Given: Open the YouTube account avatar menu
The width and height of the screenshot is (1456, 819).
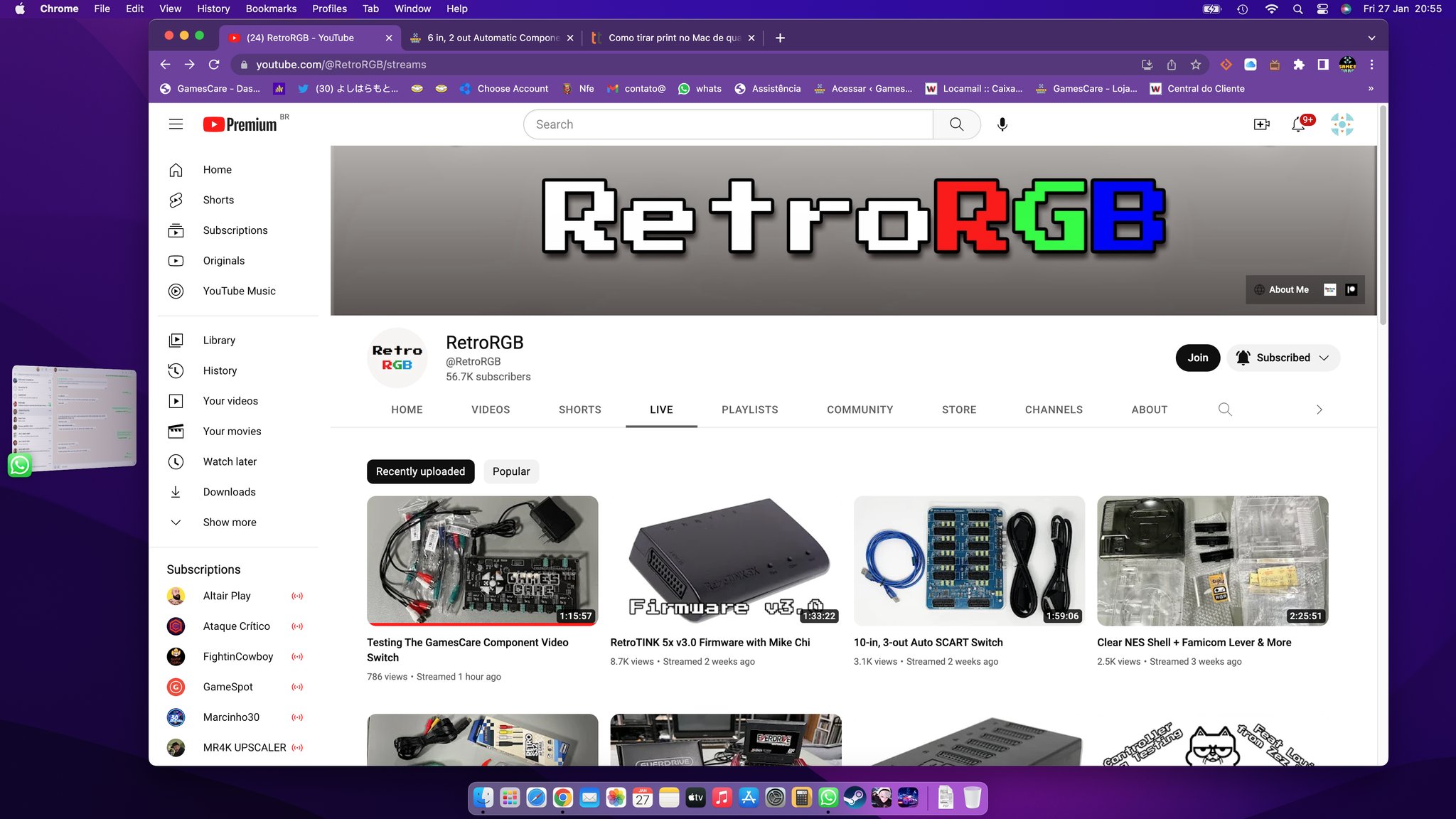Looking at the screenshot, I should pyautogui.click(x=1342, y=124).
